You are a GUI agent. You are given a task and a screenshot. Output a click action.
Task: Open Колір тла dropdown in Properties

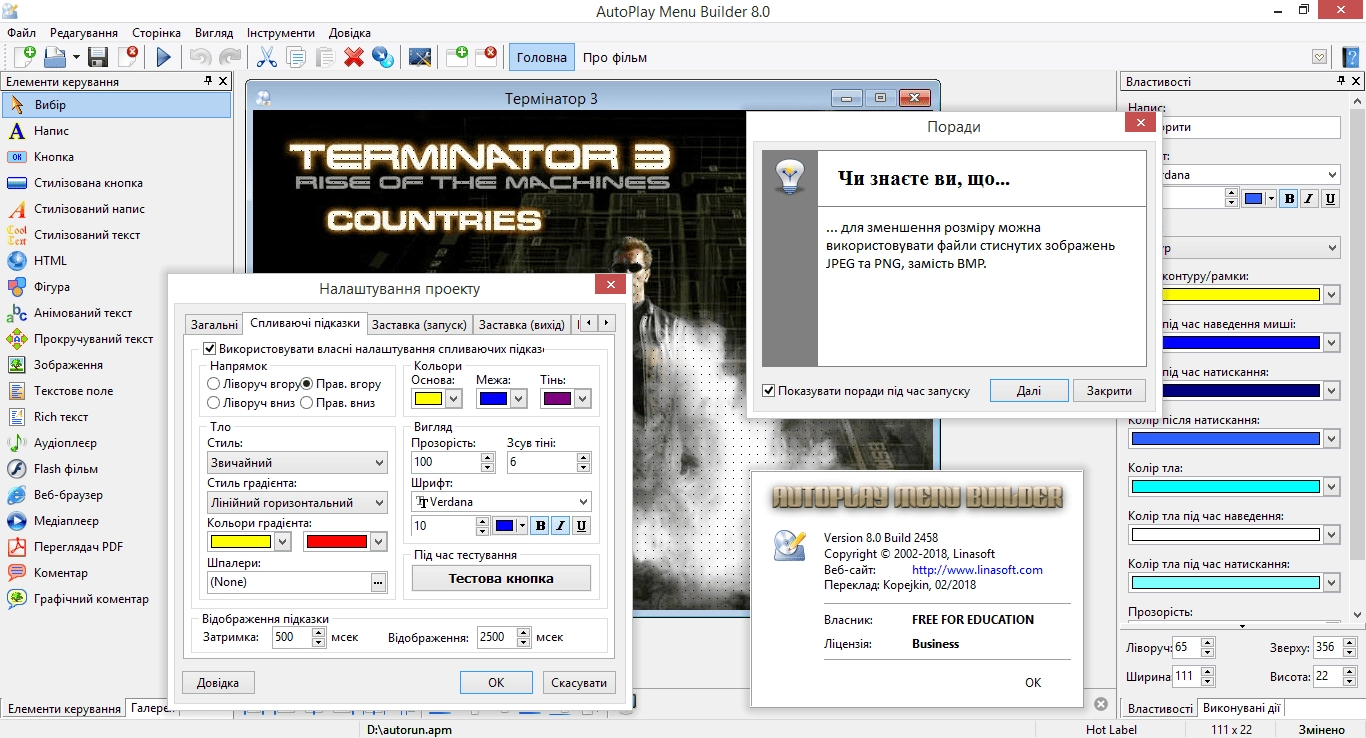point(1331,487)
